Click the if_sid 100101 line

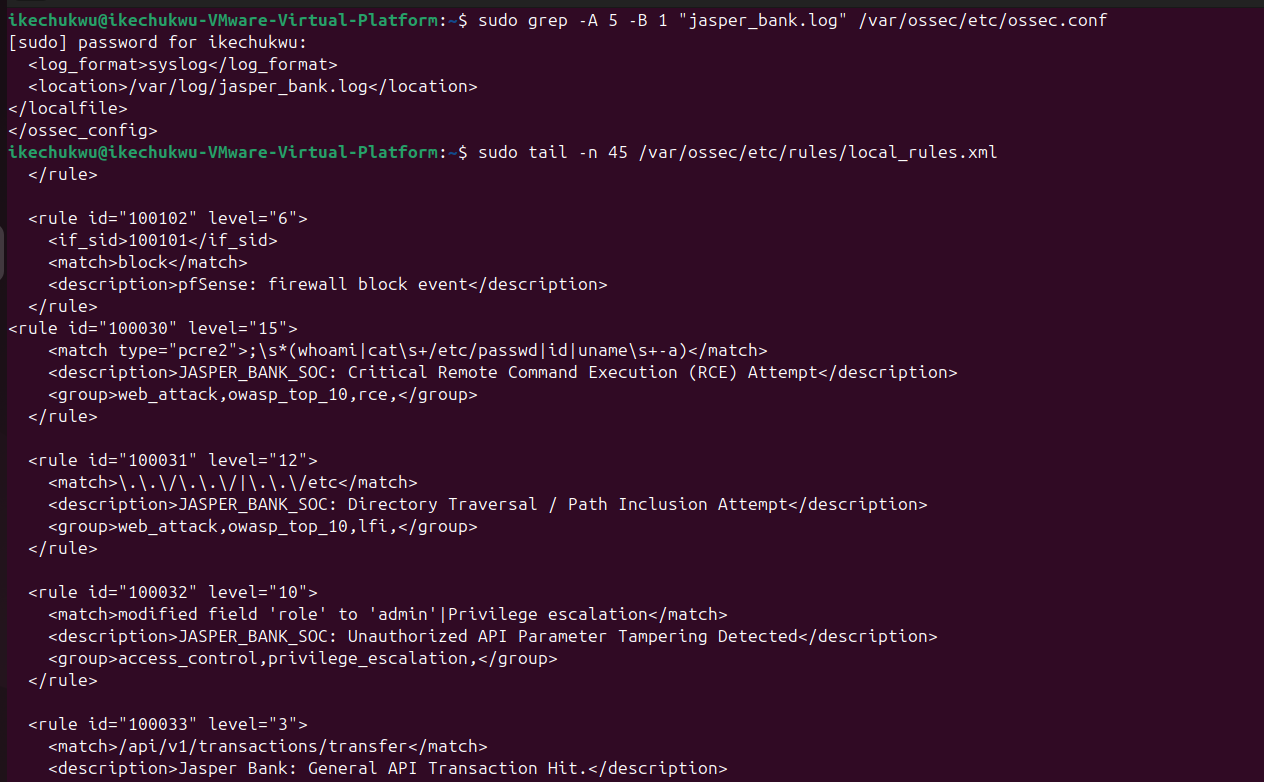(163, 240)
